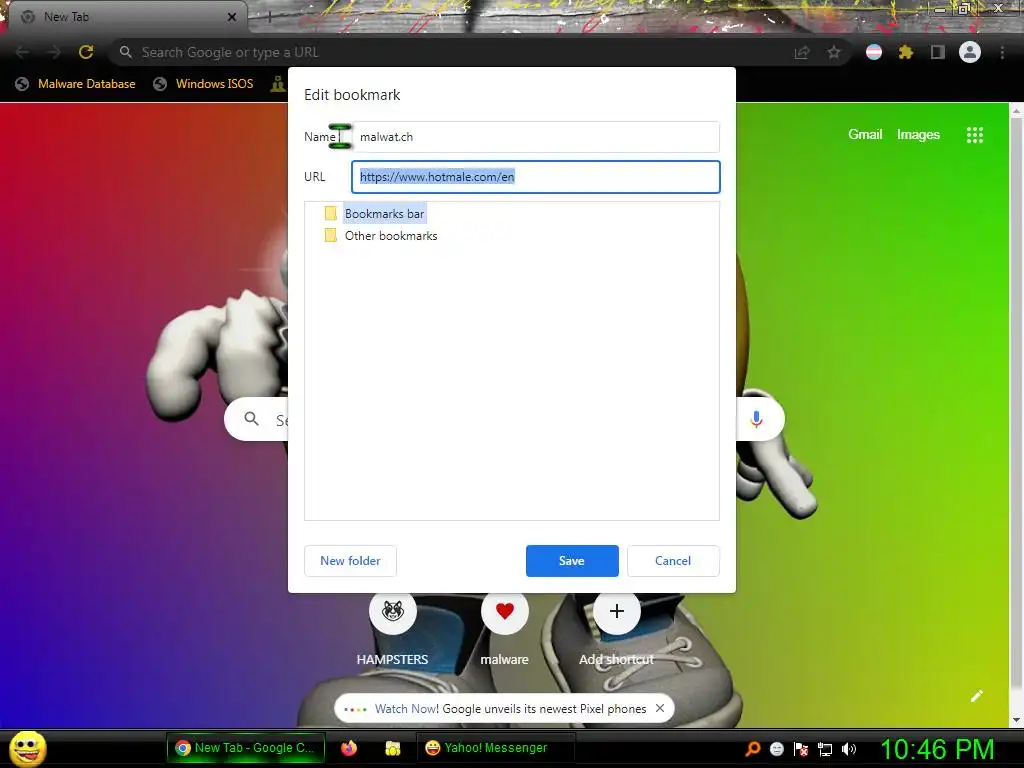
Task: Open the Extensions puzzle icon
Action: pos(905,52)
